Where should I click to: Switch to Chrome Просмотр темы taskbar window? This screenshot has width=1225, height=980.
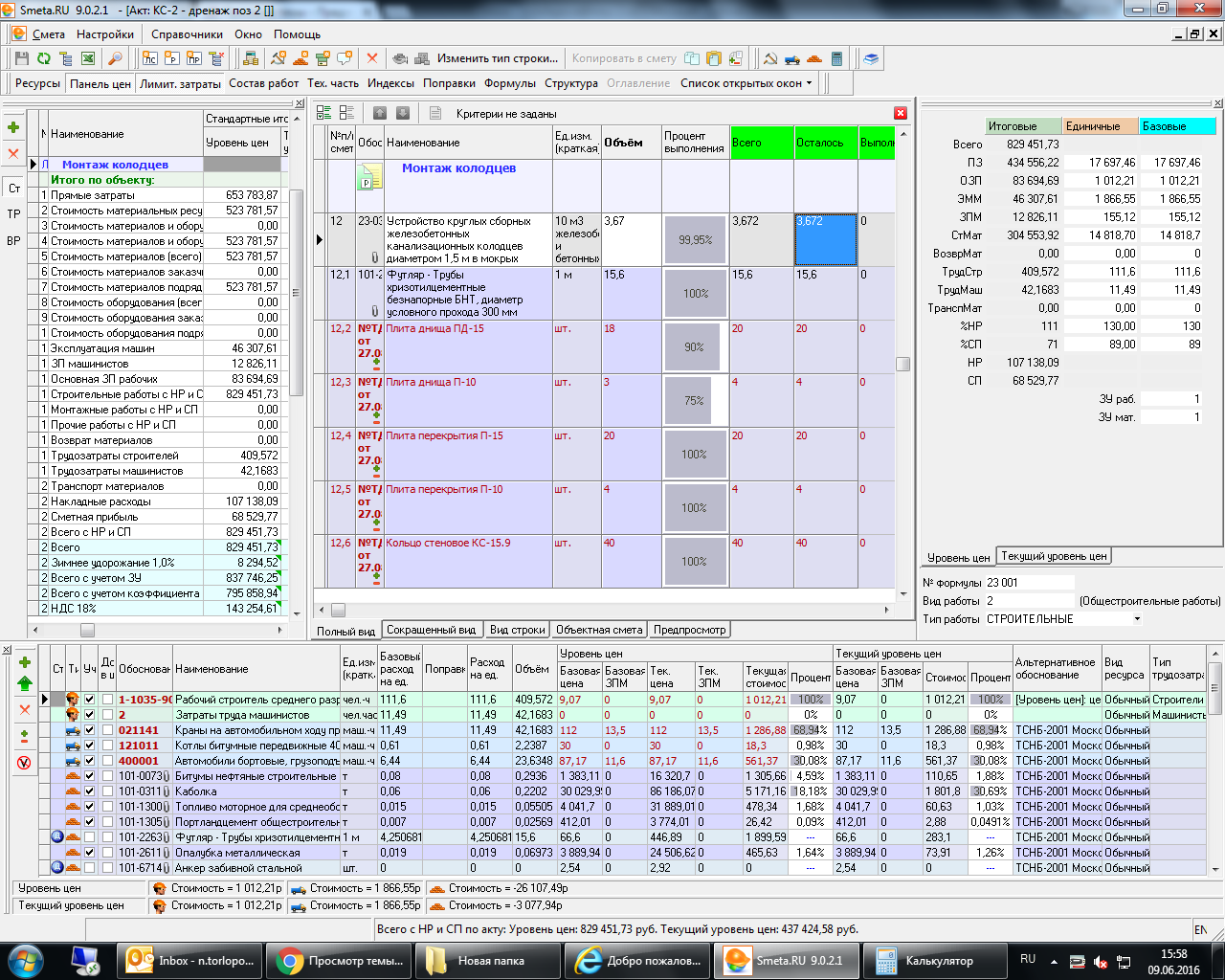tap(339, 961)
